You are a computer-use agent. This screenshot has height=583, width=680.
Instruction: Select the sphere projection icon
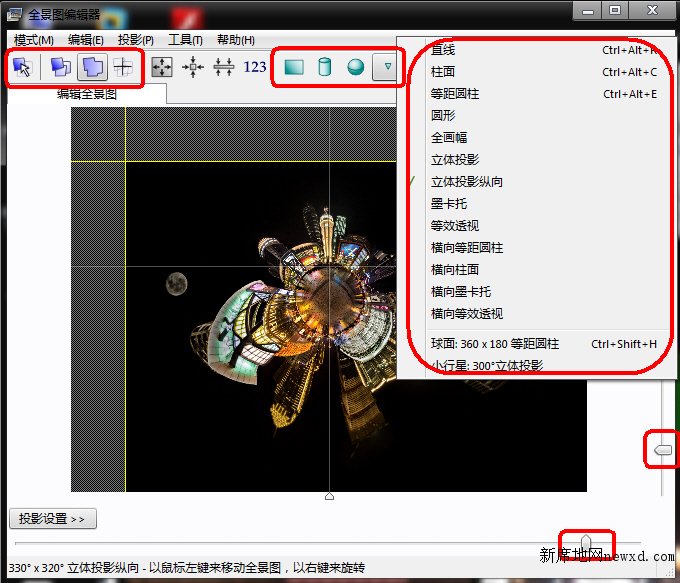click(x=355, y=67)
